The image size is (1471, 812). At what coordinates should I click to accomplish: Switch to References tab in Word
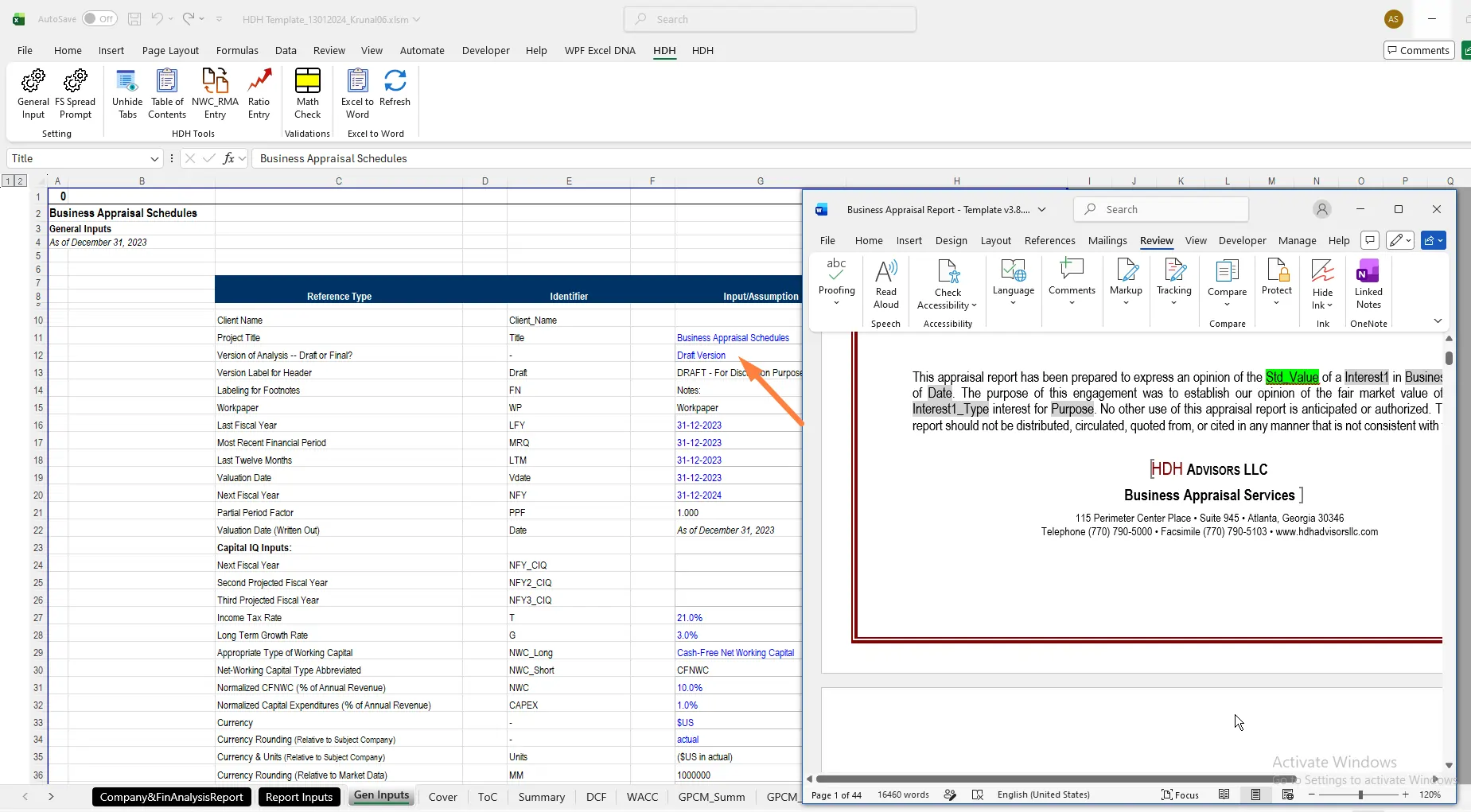point(1049,240)
